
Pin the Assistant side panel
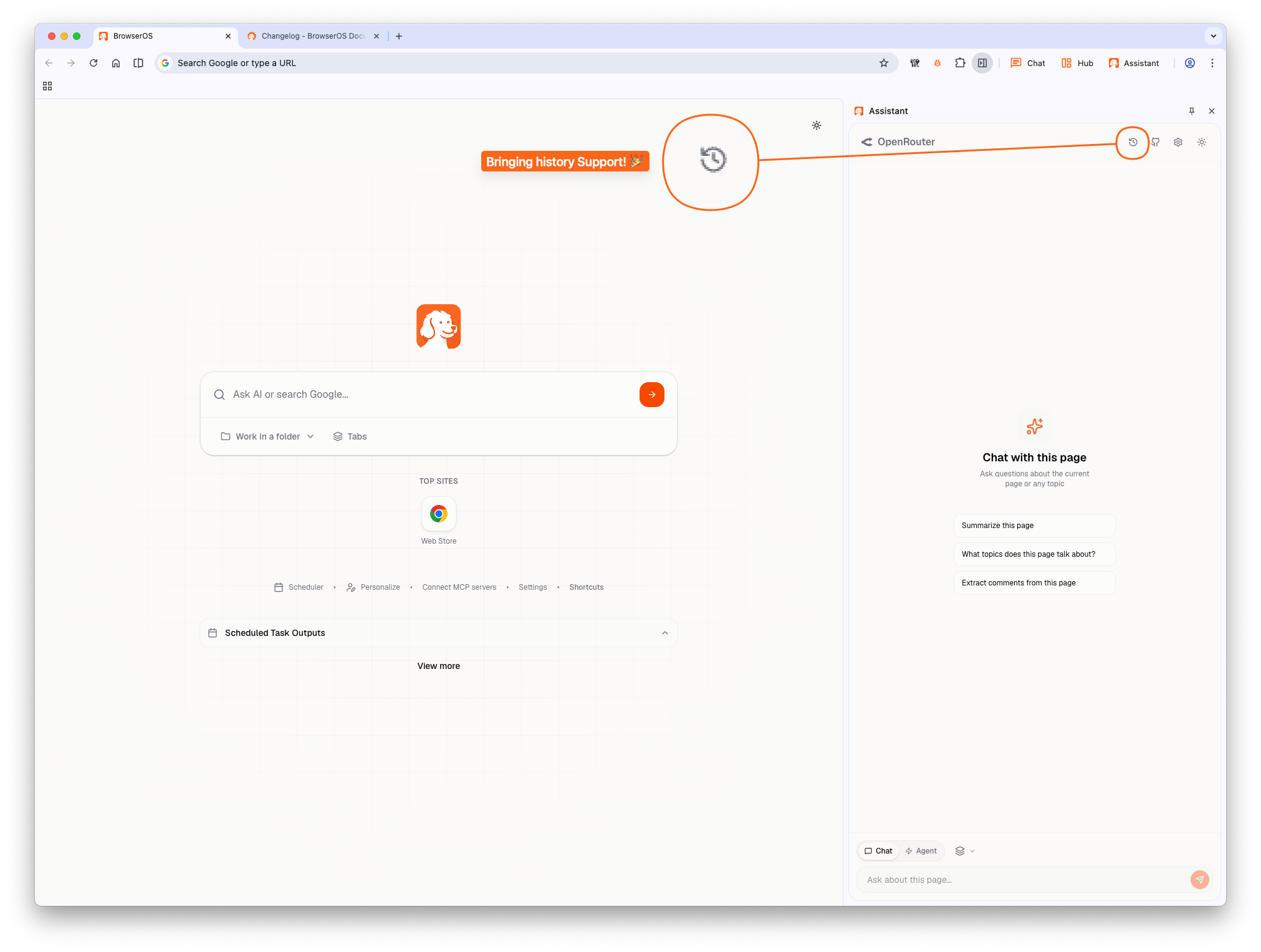coord(1191,111)
